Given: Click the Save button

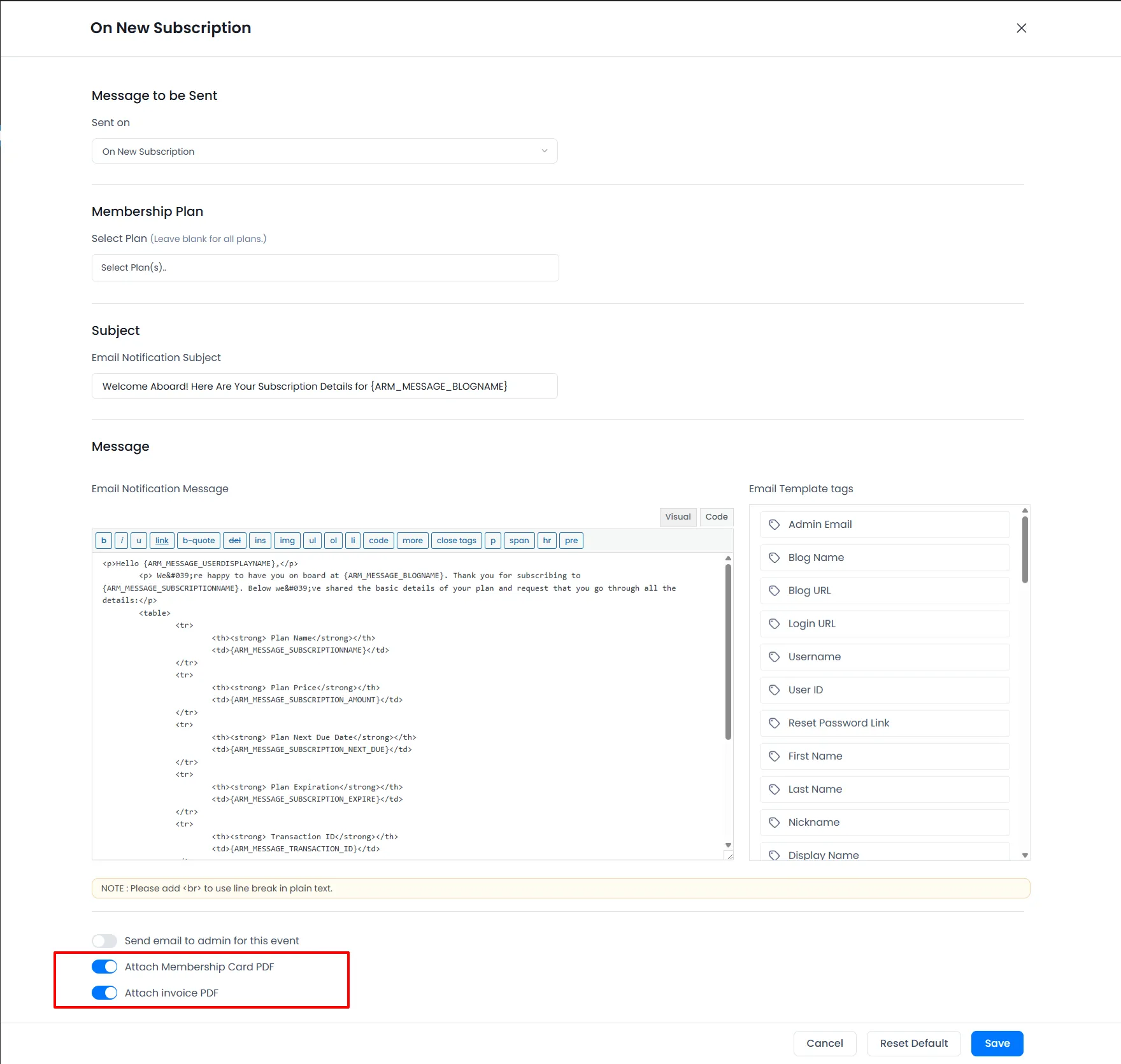Looking at the screenshot, I should [x=997, y=1044].
